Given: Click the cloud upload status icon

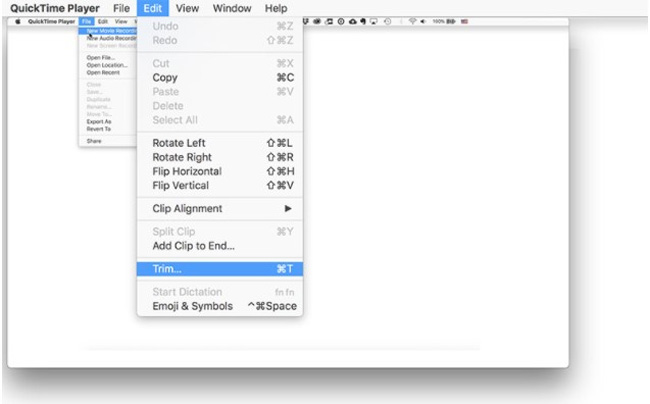Looking at the screenshot, I should [x=352, y=22].
